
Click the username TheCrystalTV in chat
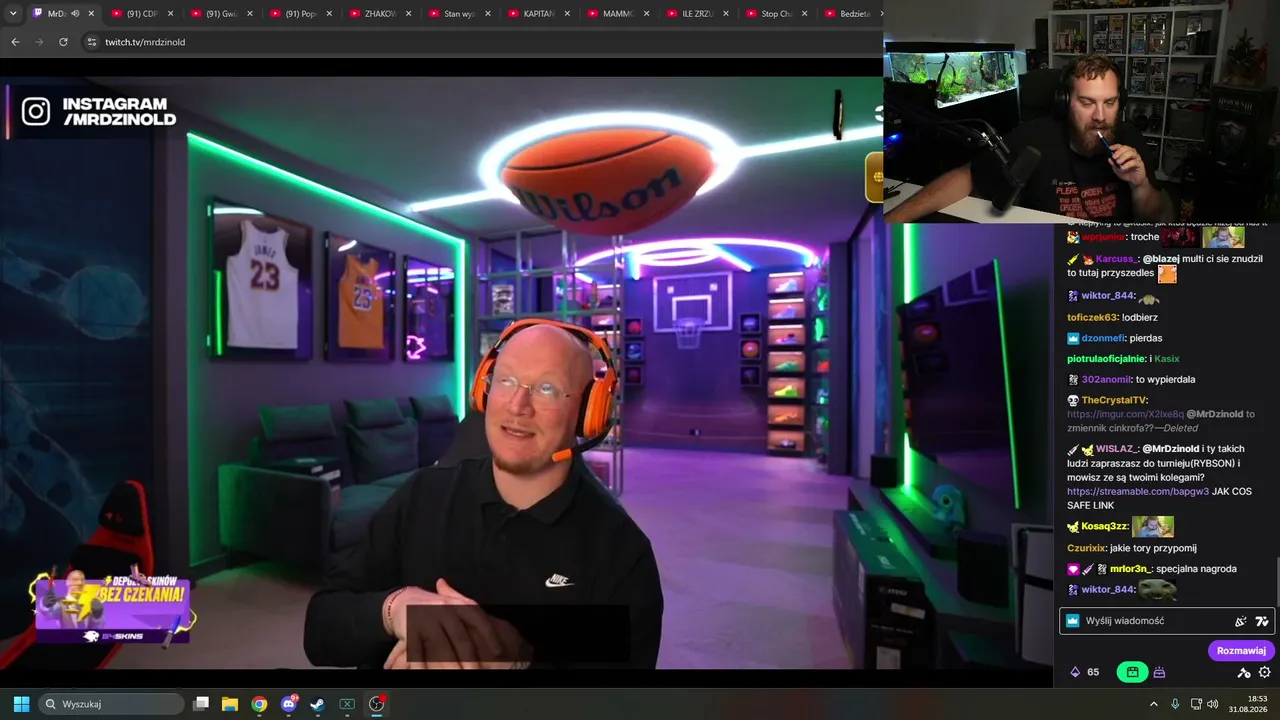point(1114,400)
